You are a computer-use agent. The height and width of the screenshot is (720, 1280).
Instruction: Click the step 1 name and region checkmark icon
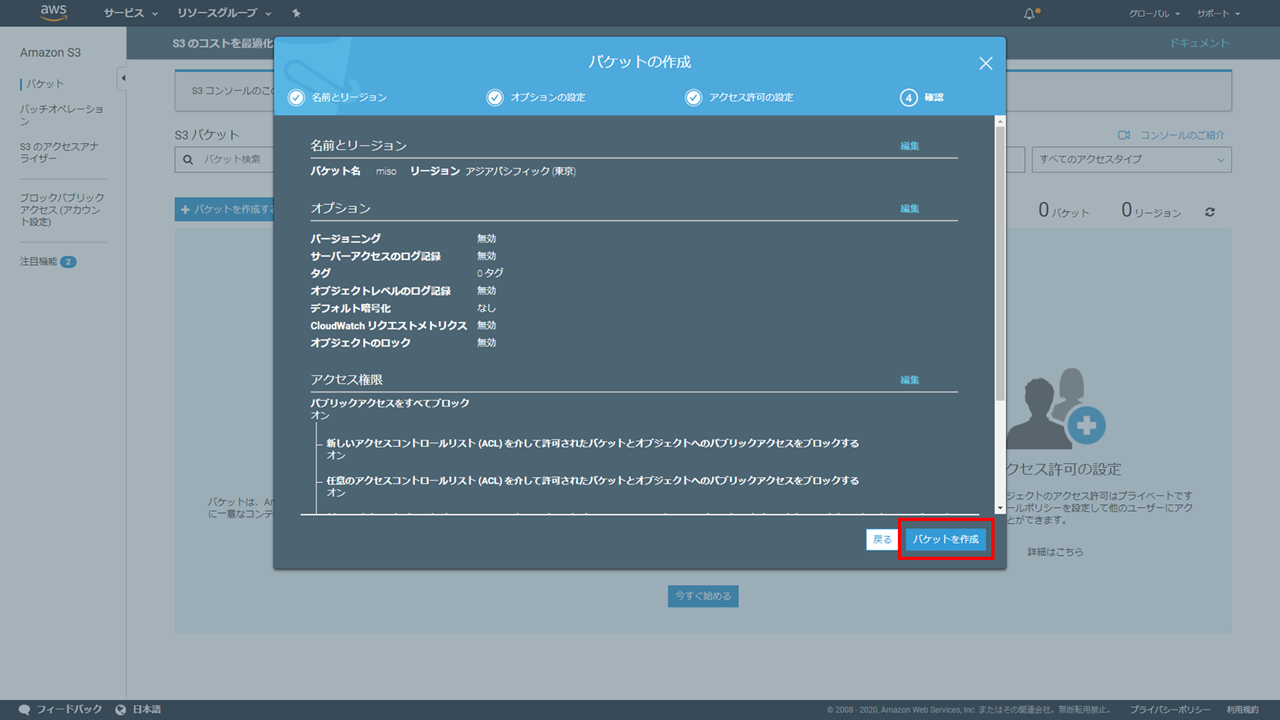[295, 98]
